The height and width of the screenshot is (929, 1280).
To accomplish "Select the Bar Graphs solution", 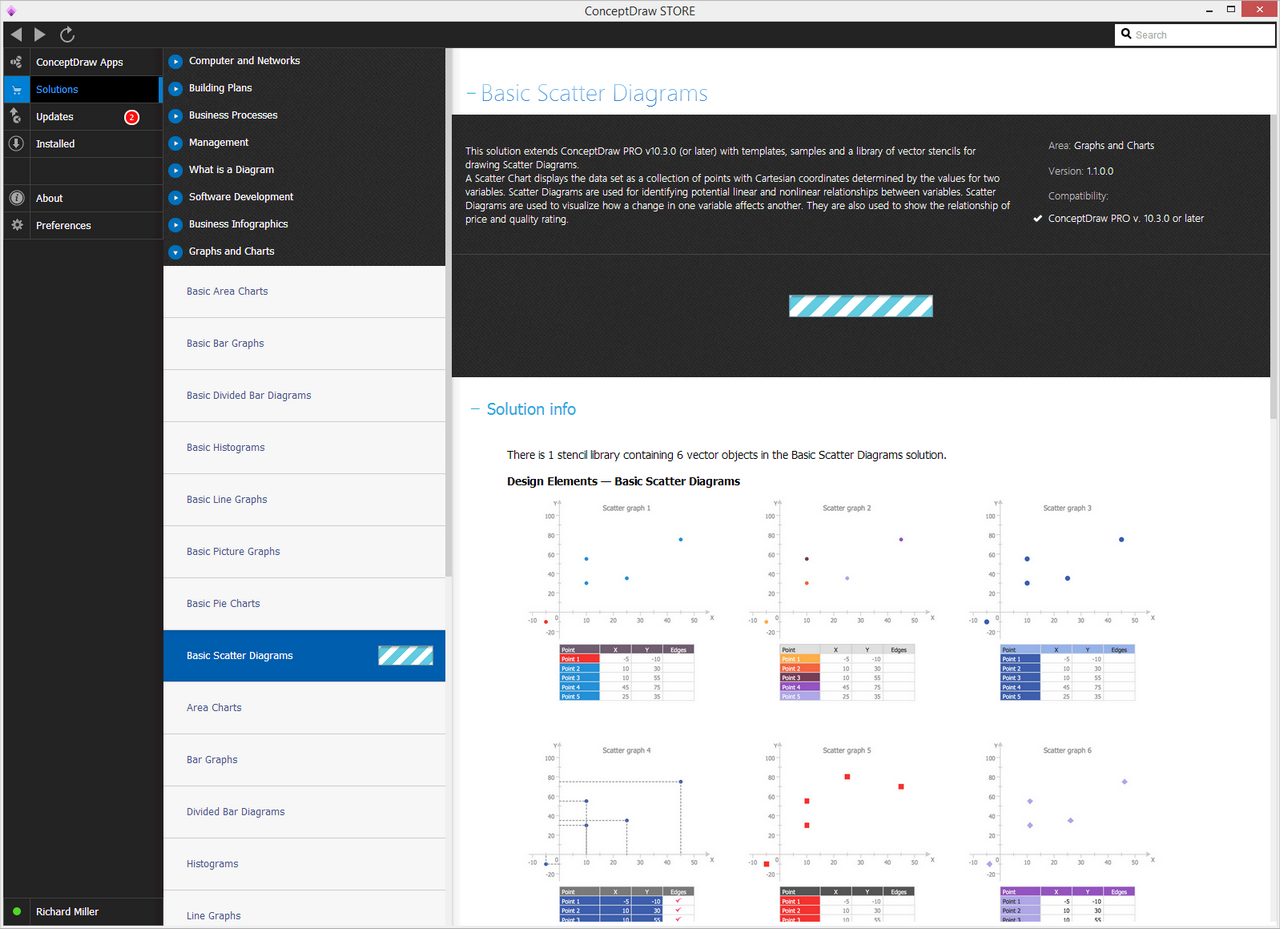I will 304,760.
